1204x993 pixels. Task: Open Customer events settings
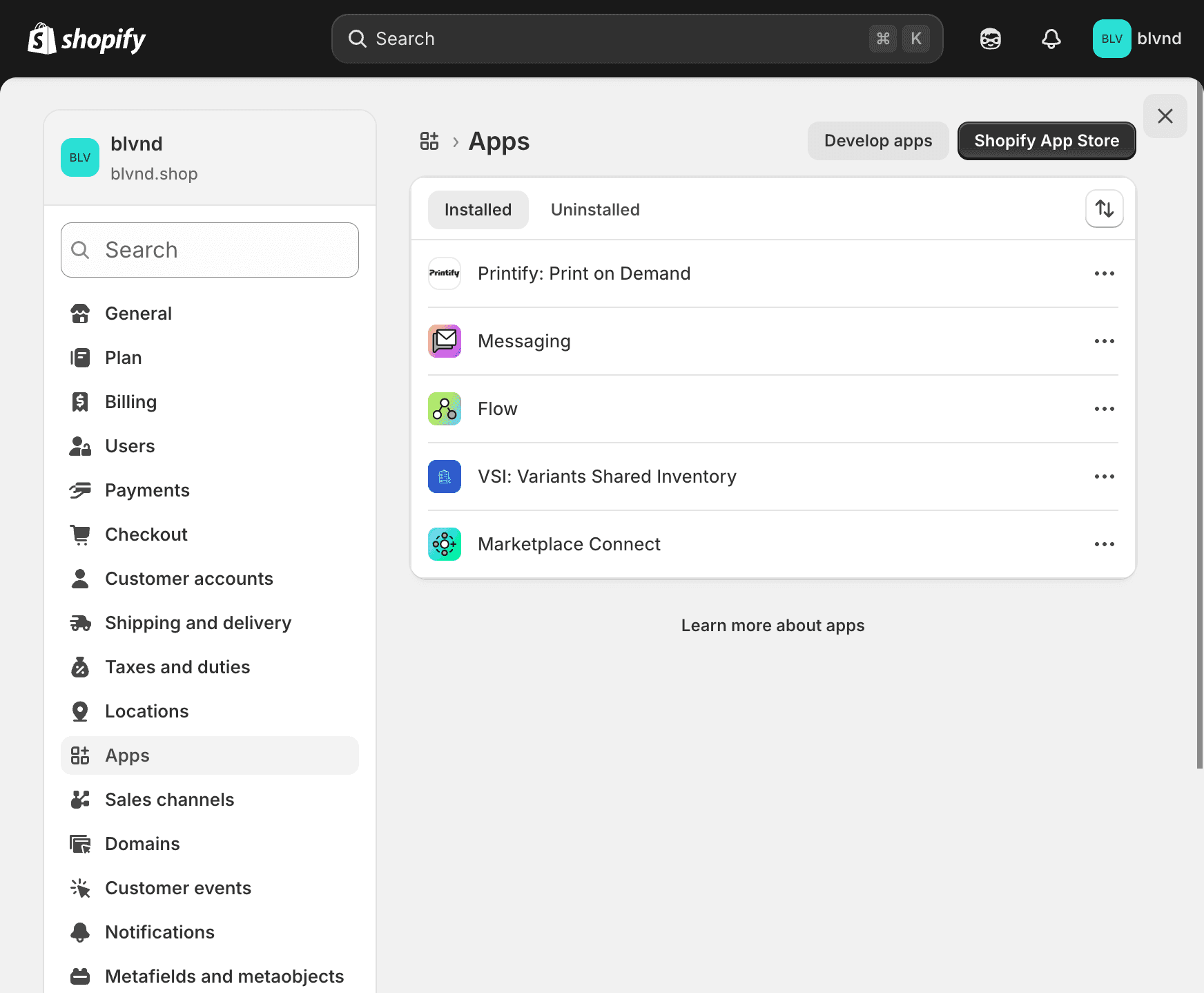point(210,888)
